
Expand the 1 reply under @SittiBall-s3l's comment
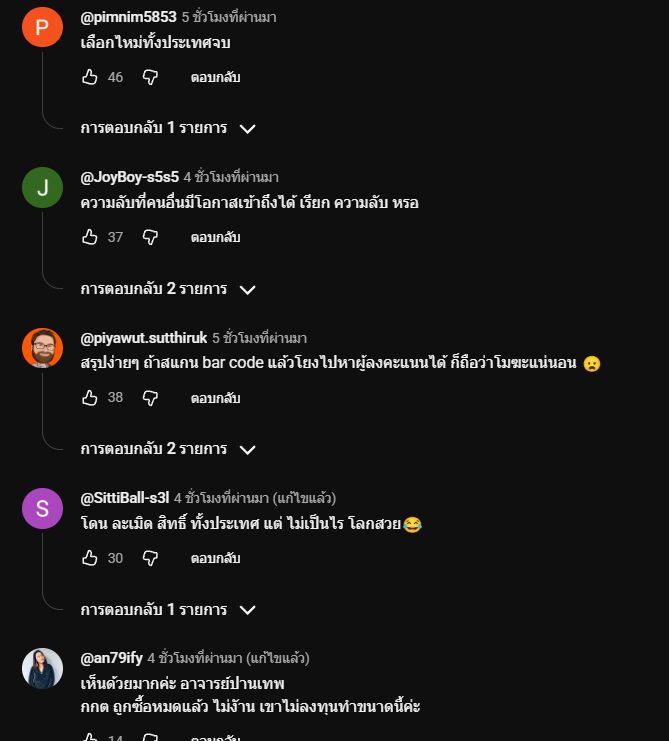[x=168, y=609]
